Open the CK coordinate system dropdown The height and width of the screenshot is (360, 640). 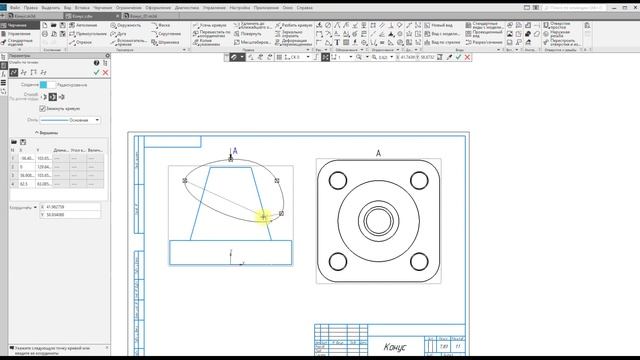pos(308,58)
